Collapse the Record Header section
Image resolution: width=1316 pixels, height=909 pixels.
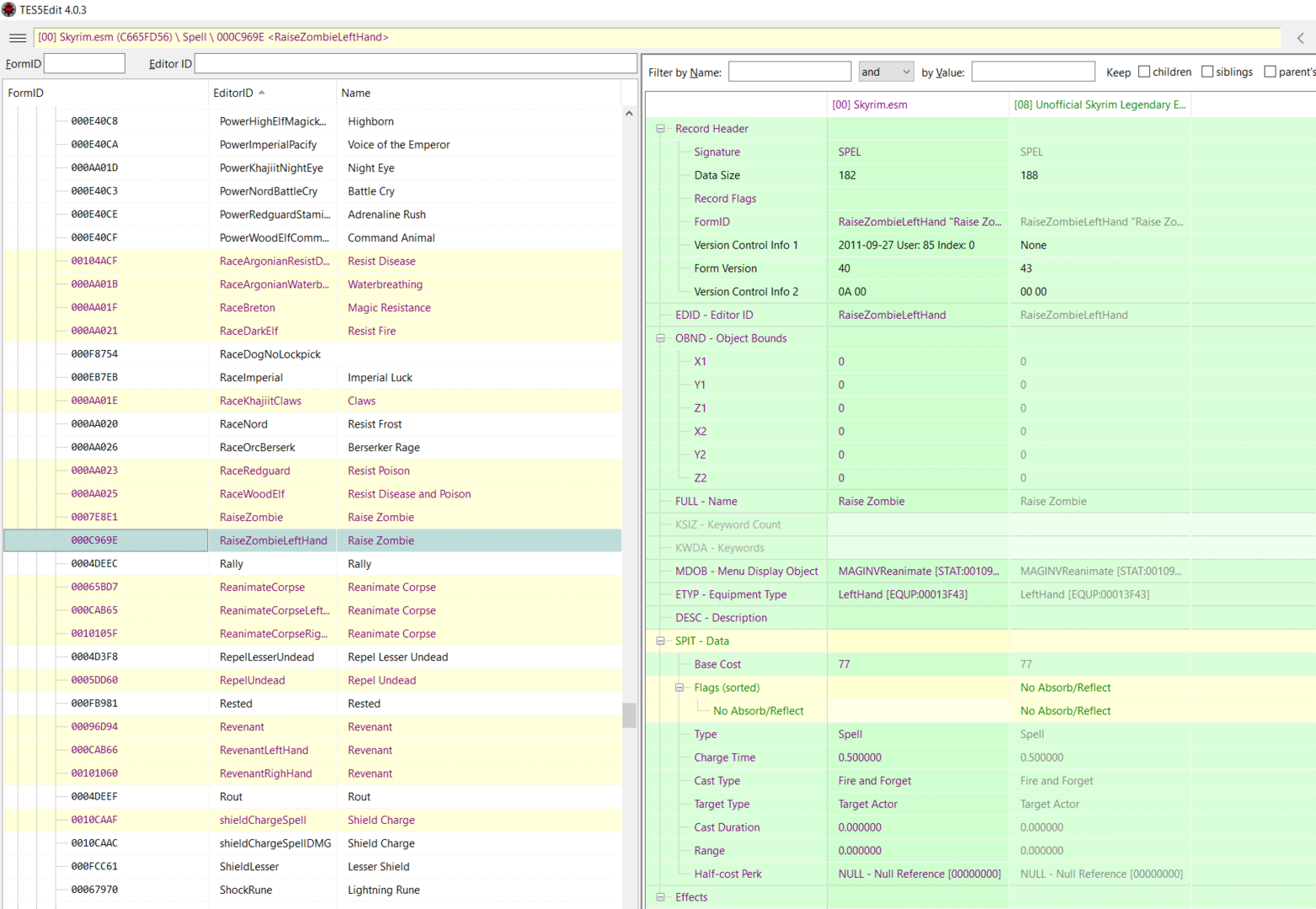click(x=661, y=129)
